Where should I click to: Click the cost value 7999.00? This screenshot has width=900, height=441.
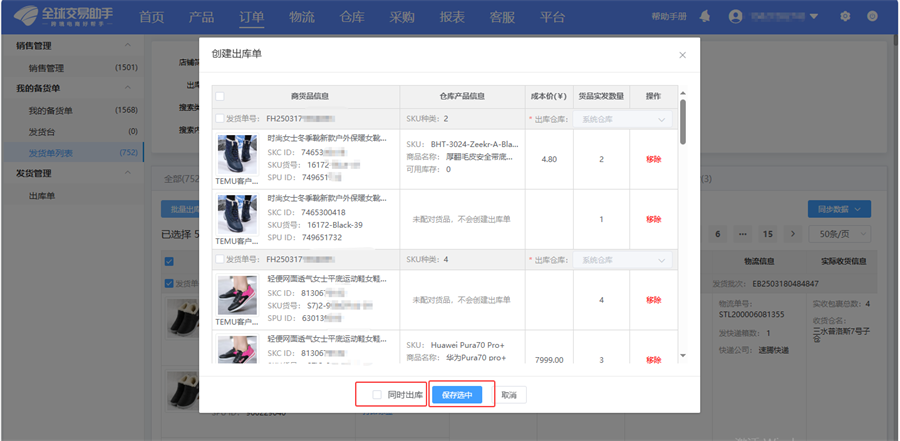(x=549, y=360)
